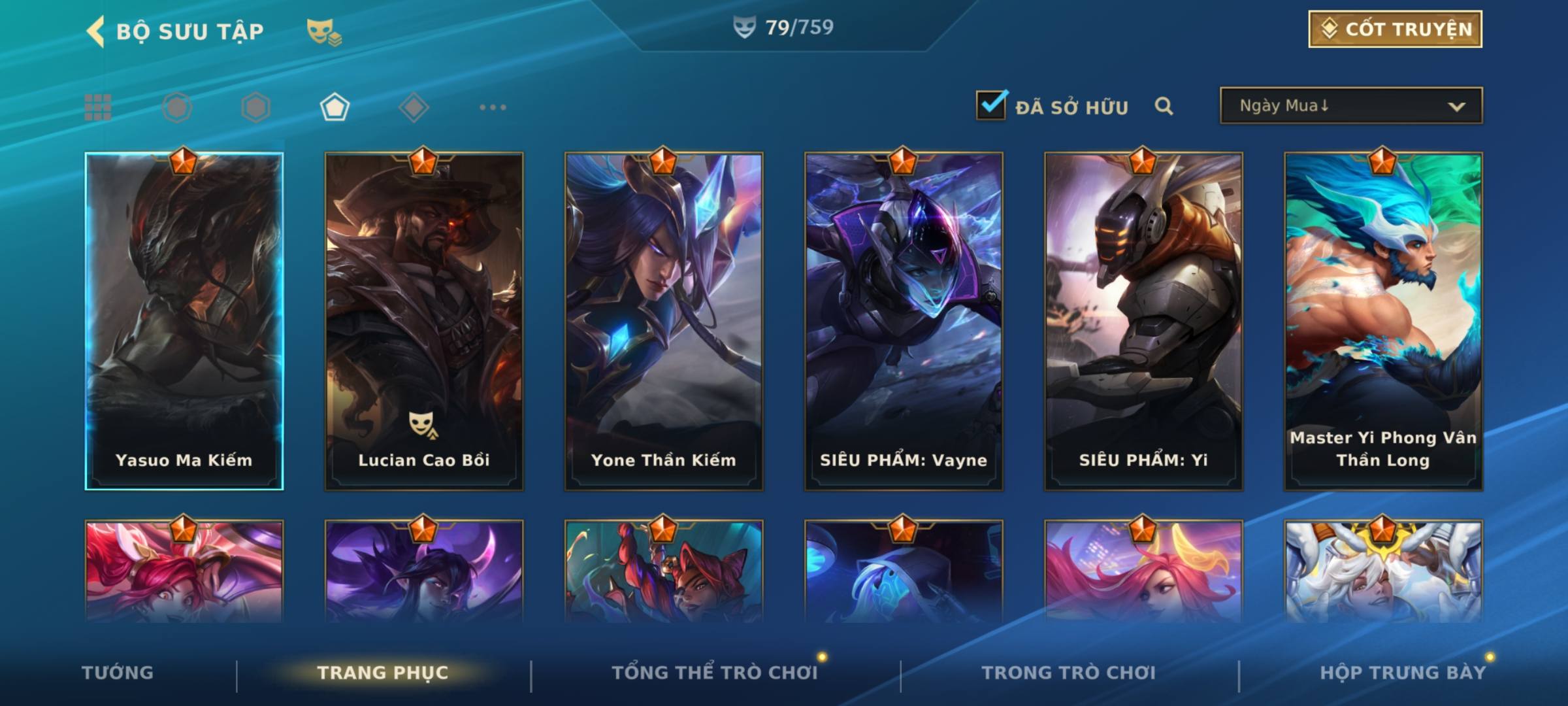Switch to the Tổng Thể Trò Chơi tab

[x=715, y=672]
